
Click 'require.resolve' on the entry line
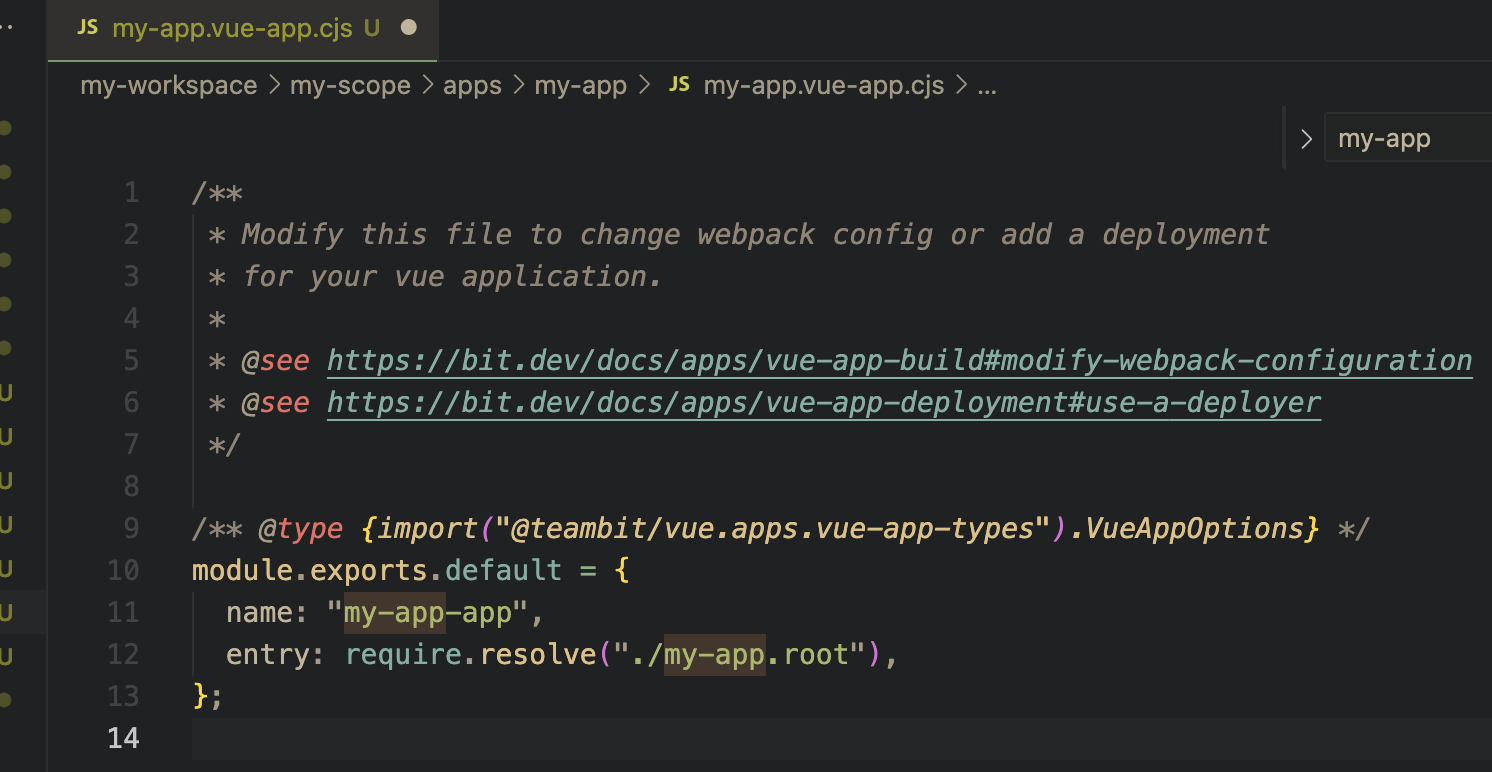470,654
